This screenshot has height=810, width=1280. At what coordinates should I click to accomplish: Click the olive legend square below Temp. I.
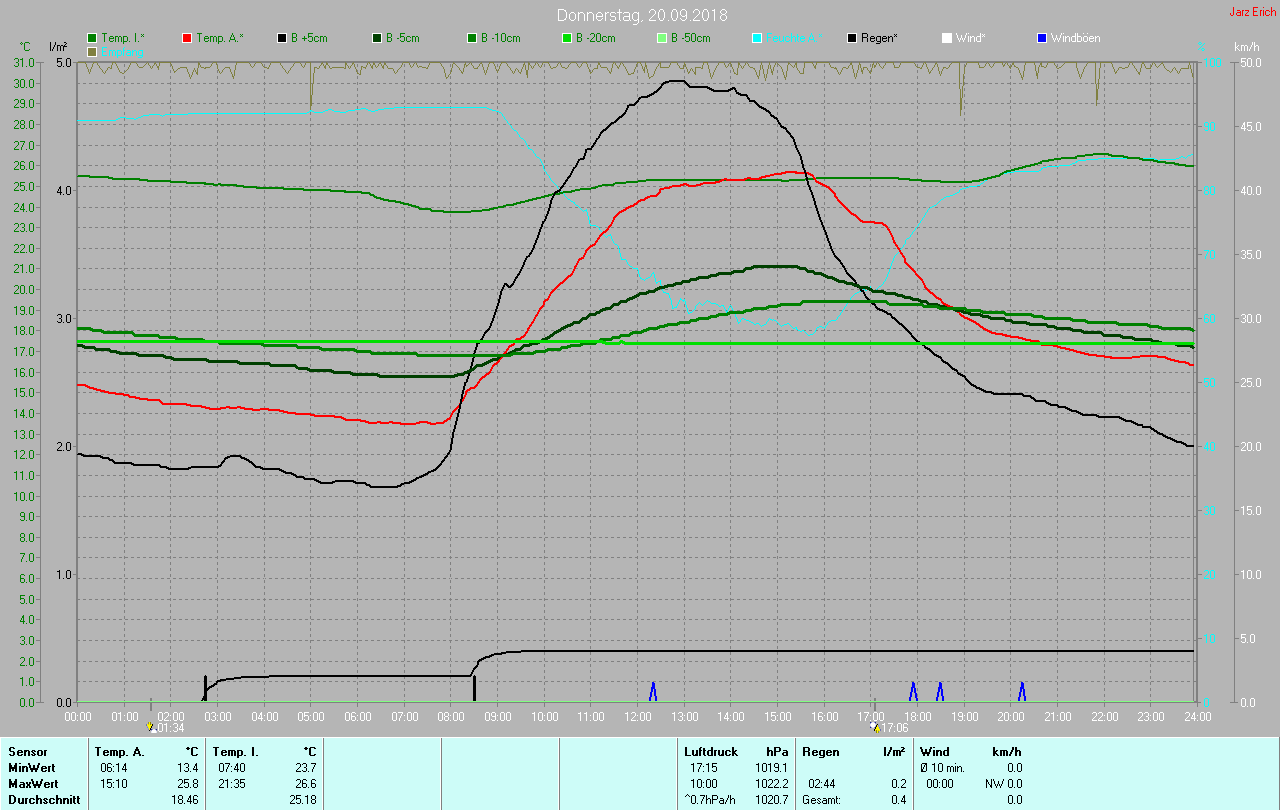pyautogui.click(x=92, y=51)
